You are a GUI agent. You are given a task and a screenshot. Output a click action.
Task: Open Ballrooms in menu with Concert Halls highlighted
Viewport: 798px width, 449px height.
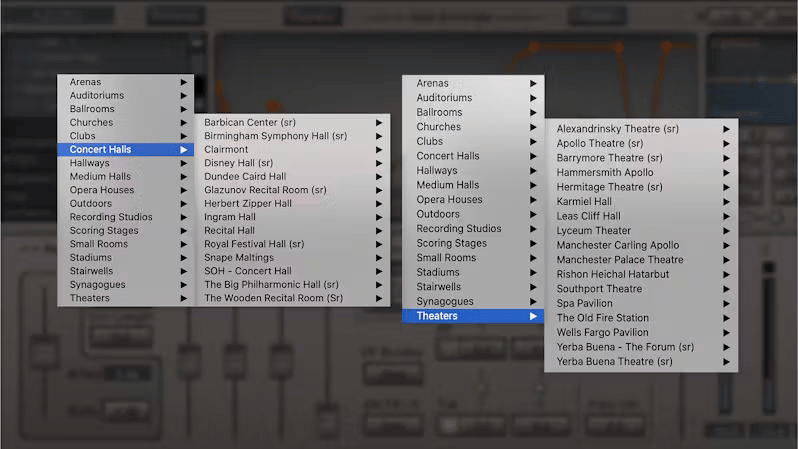(126, 109)
